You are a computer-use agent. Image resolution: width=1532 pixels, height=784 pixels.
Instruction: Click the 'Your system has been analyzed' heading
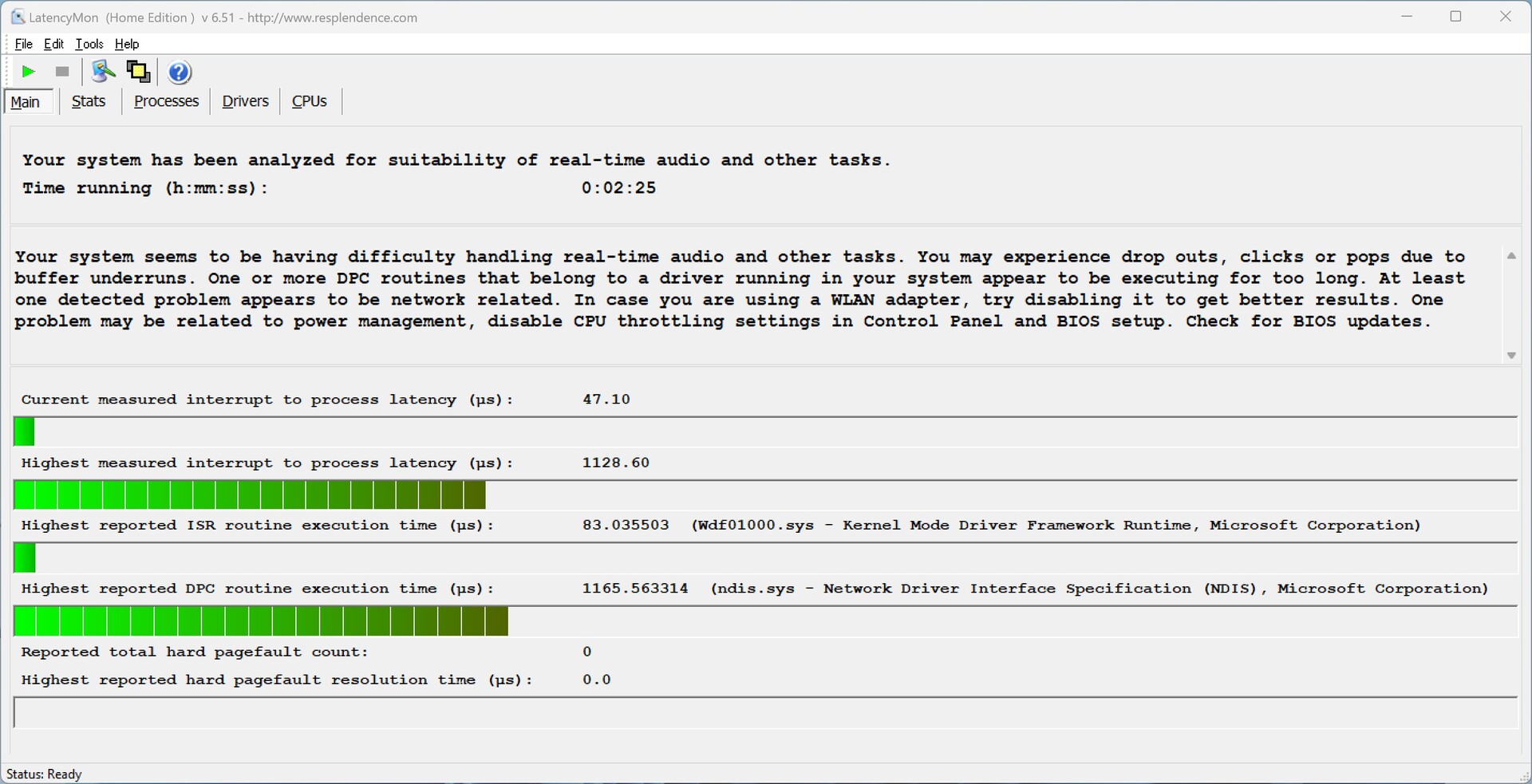point(456,160)
